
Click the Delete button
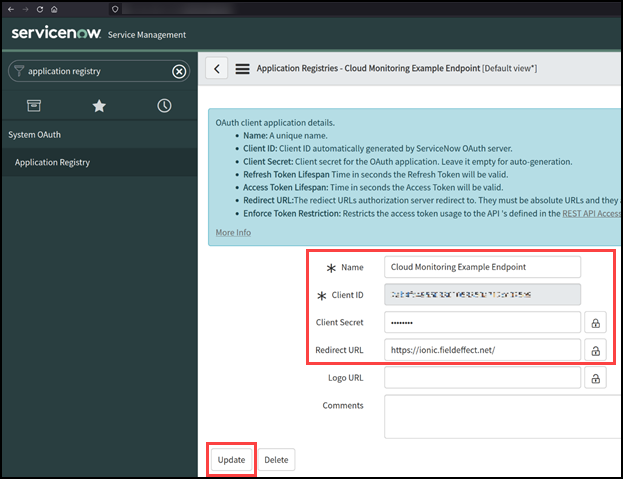tap(277, 460)
